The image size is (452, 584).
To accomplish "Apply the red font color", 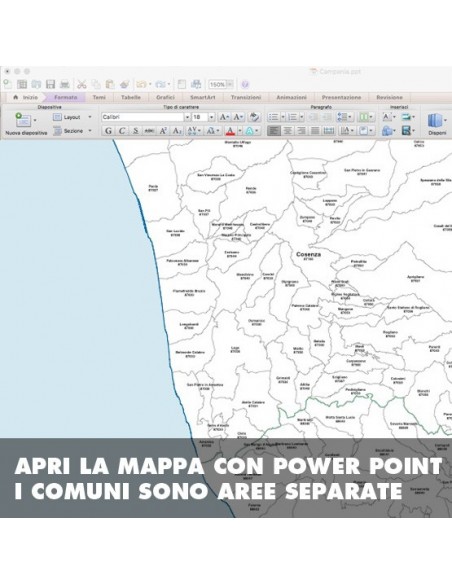I will pos(230,131).
